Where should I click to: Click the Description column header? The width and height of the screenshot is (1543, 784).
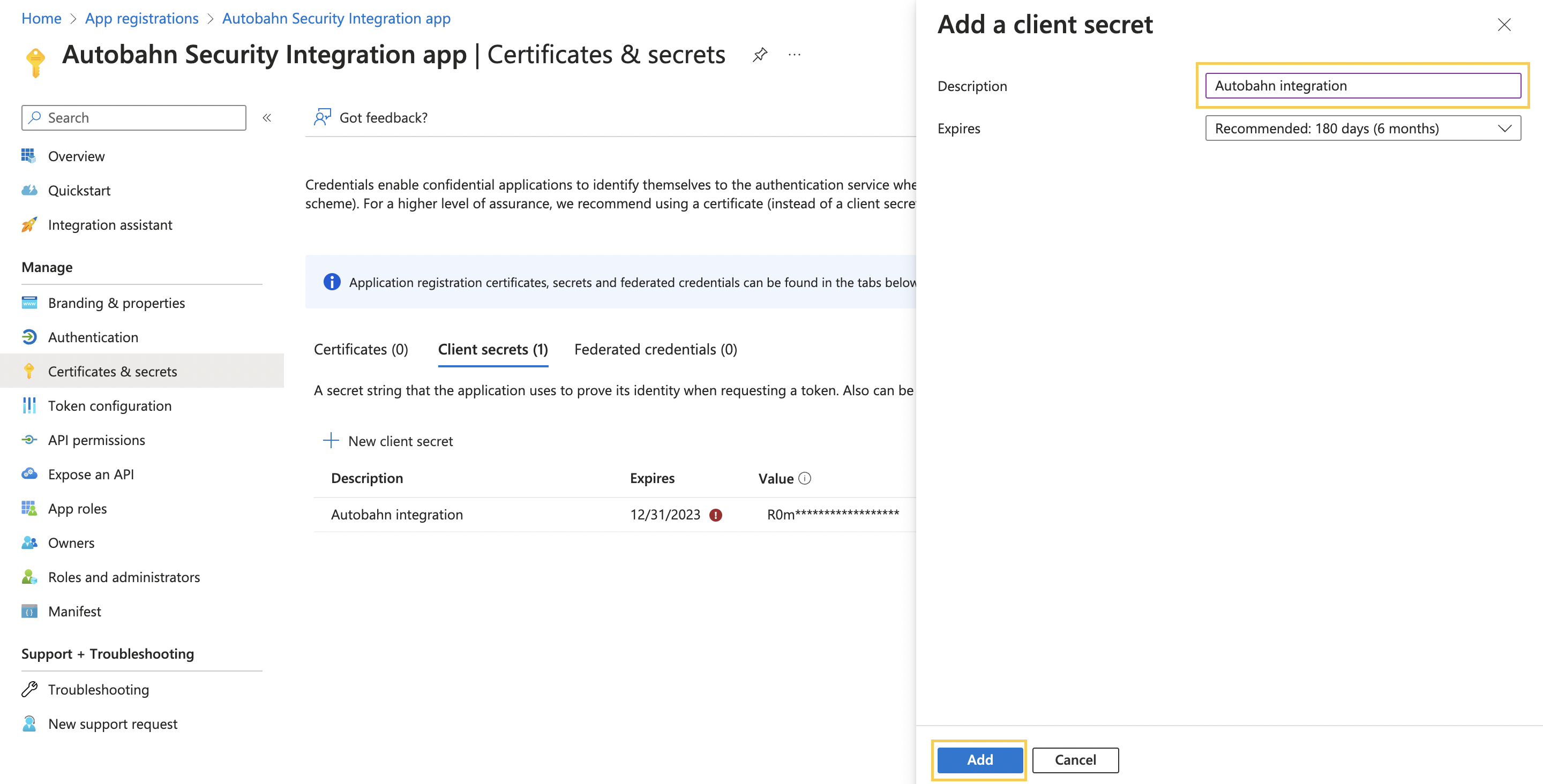coord(366,479)
